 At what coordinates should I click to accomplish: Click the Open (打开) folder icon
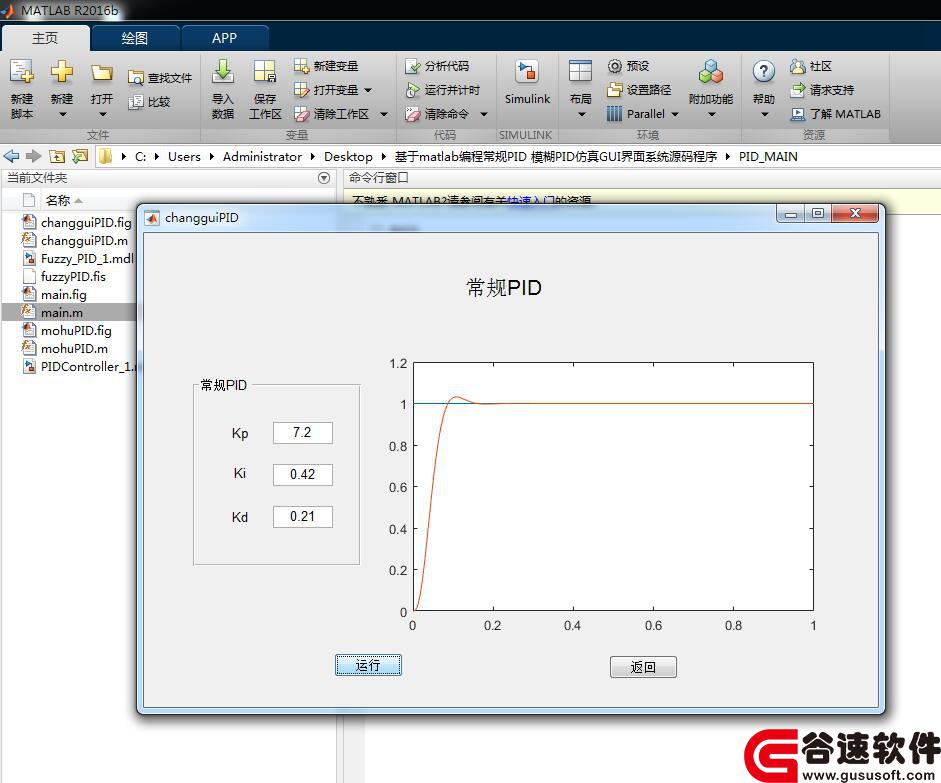click(102, 73)
